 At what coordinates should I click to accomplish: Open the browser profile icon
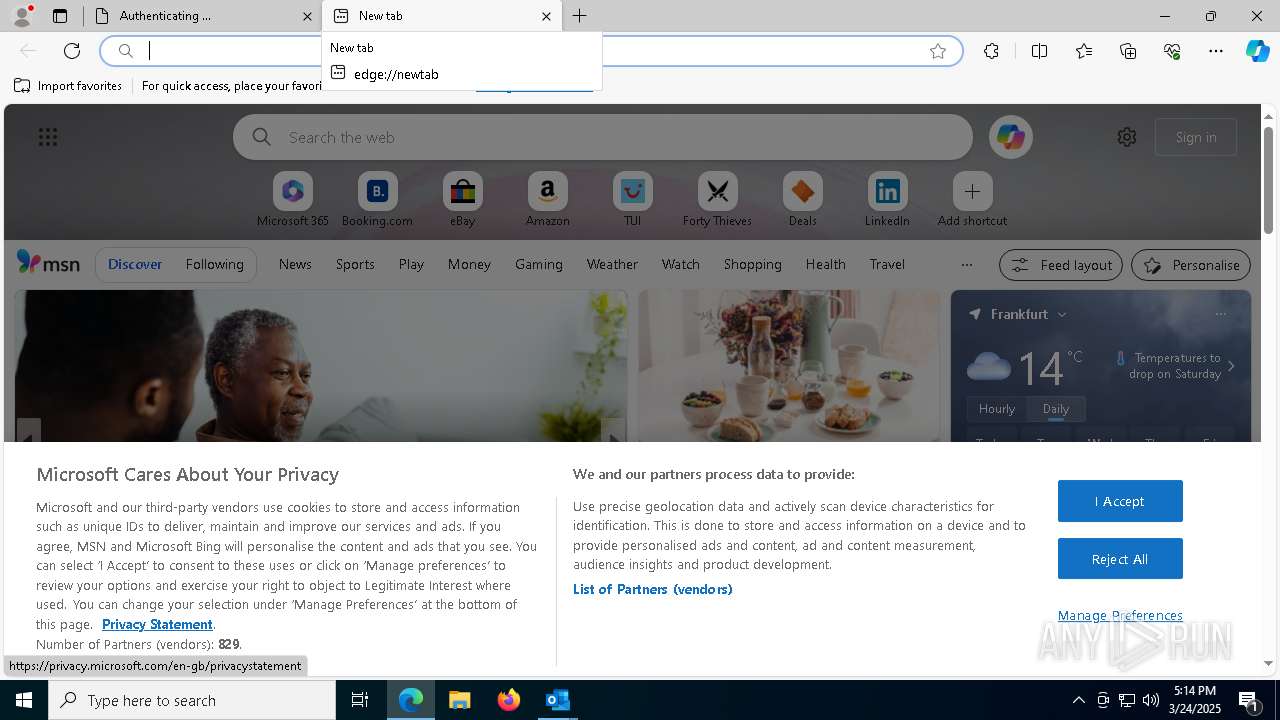pyautogui.click(x=21, y=15)
